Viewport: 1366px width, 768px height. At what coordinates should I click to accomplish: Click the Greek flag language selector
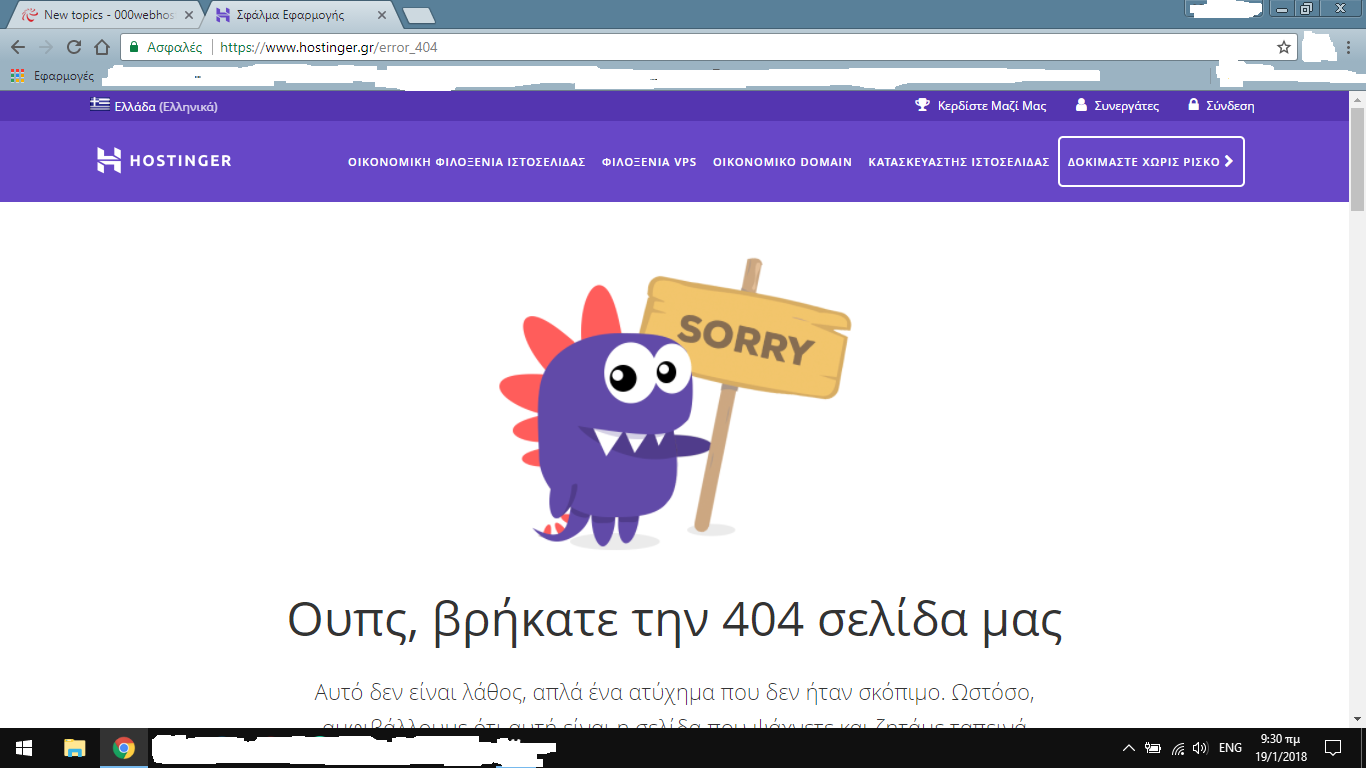pyautogui.click(x=100, y=105)
